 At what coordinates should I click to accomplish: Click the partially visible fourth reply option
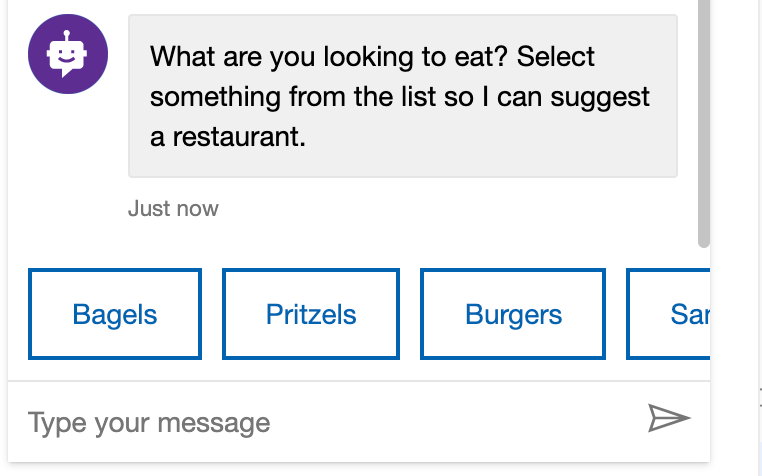[669, 314]
